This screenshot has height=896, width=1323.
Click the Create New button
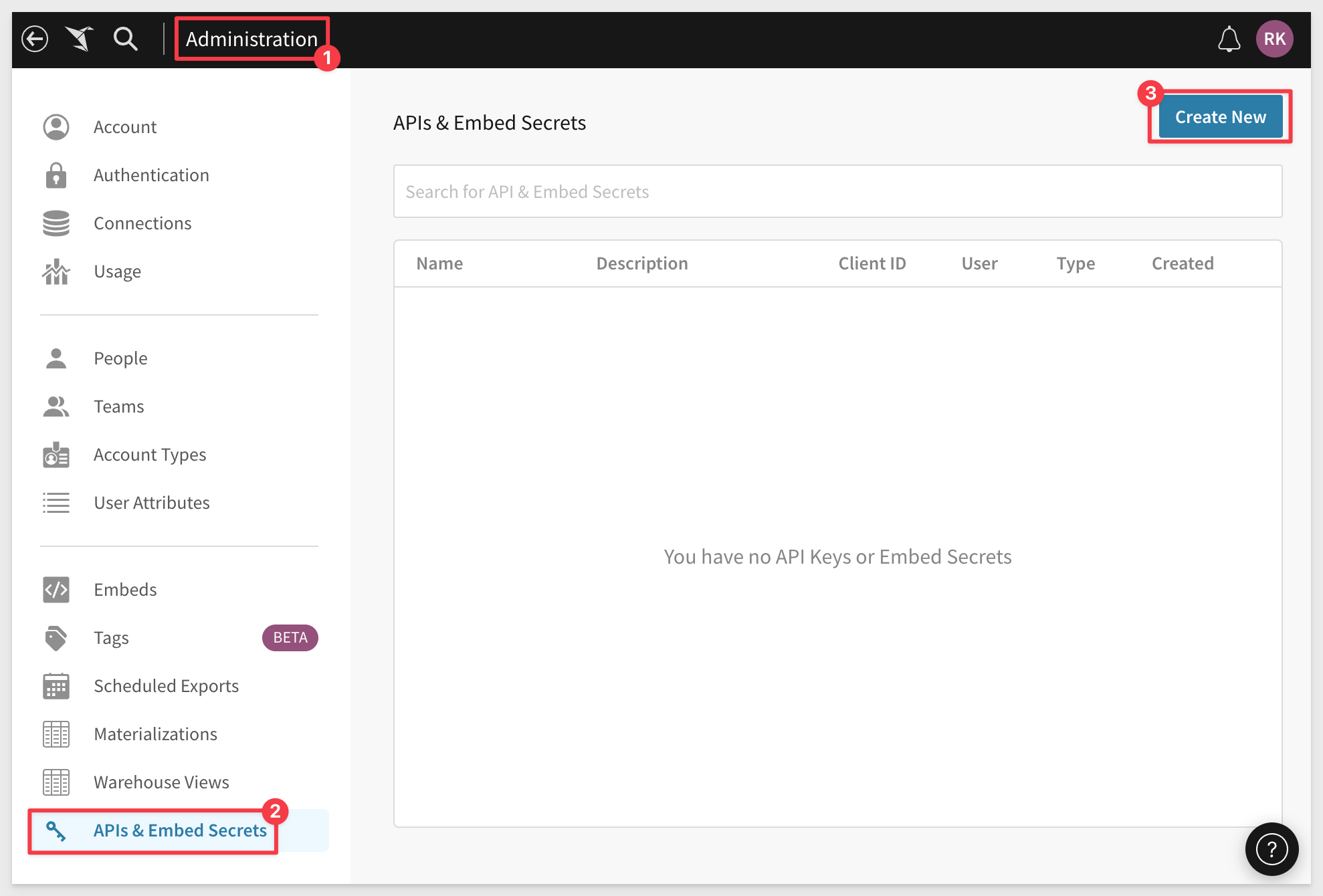tap(1220, 117)
